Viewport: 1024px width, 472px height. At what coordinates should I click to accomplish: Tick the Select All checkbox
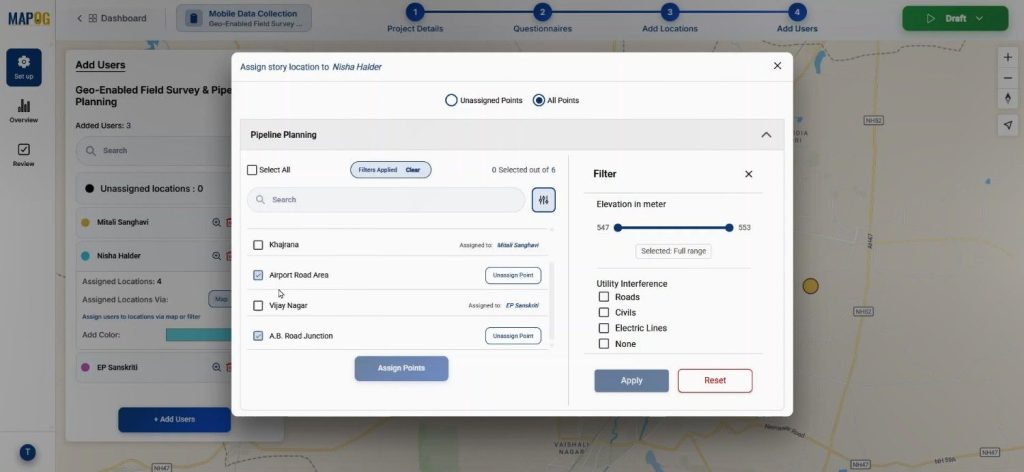pos(252,170)
